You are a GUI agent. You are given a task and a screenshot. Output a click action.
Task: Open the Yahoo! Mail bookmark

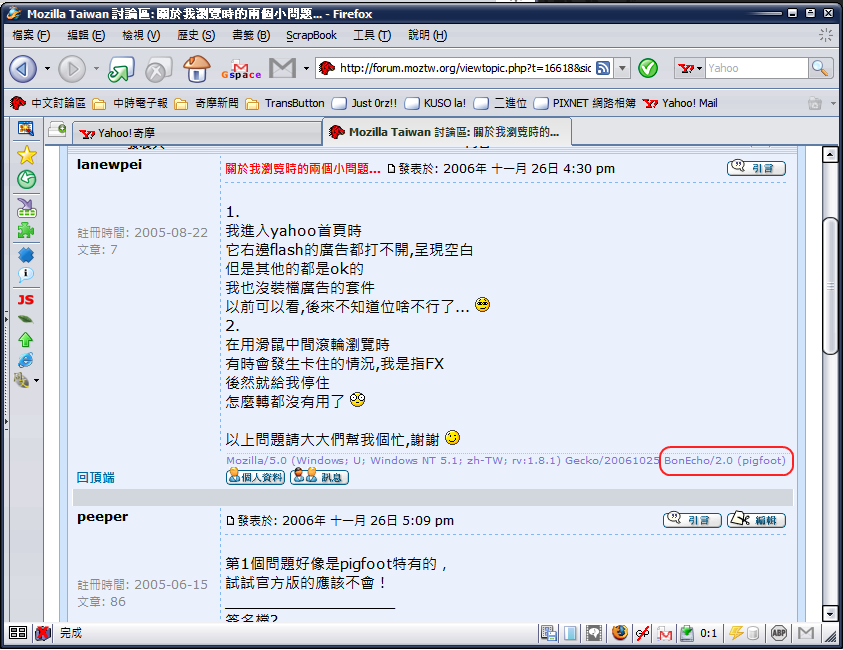[x=680, y=103]
